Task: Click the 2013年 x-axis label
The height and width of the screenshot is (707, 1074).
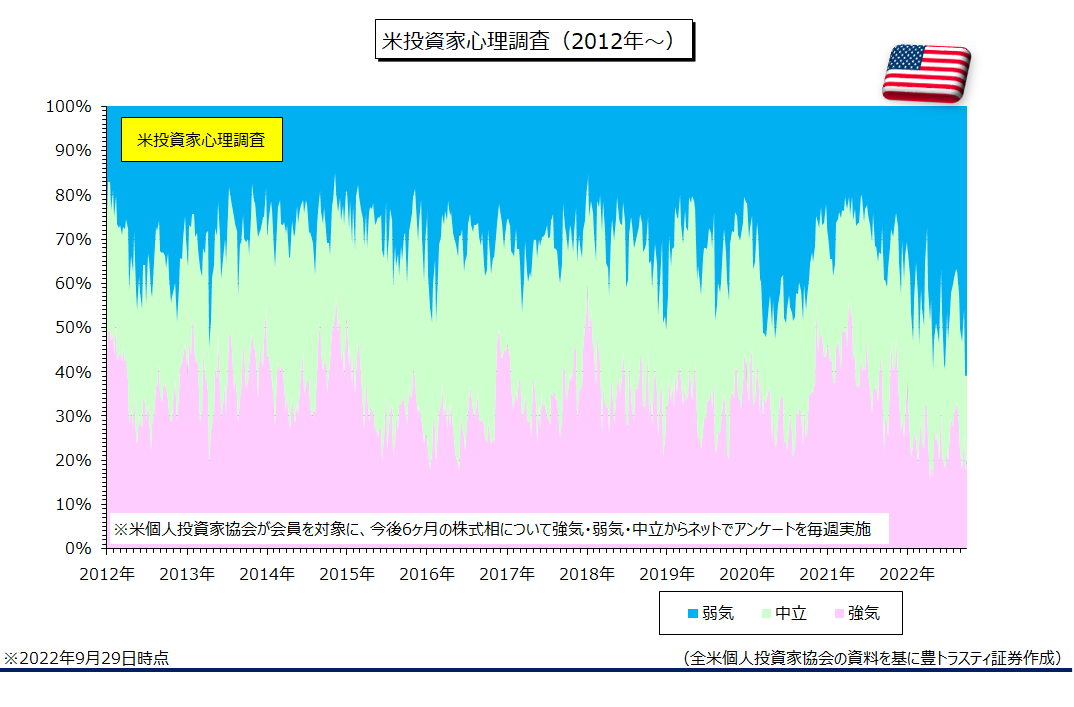Action: point(187,574)
